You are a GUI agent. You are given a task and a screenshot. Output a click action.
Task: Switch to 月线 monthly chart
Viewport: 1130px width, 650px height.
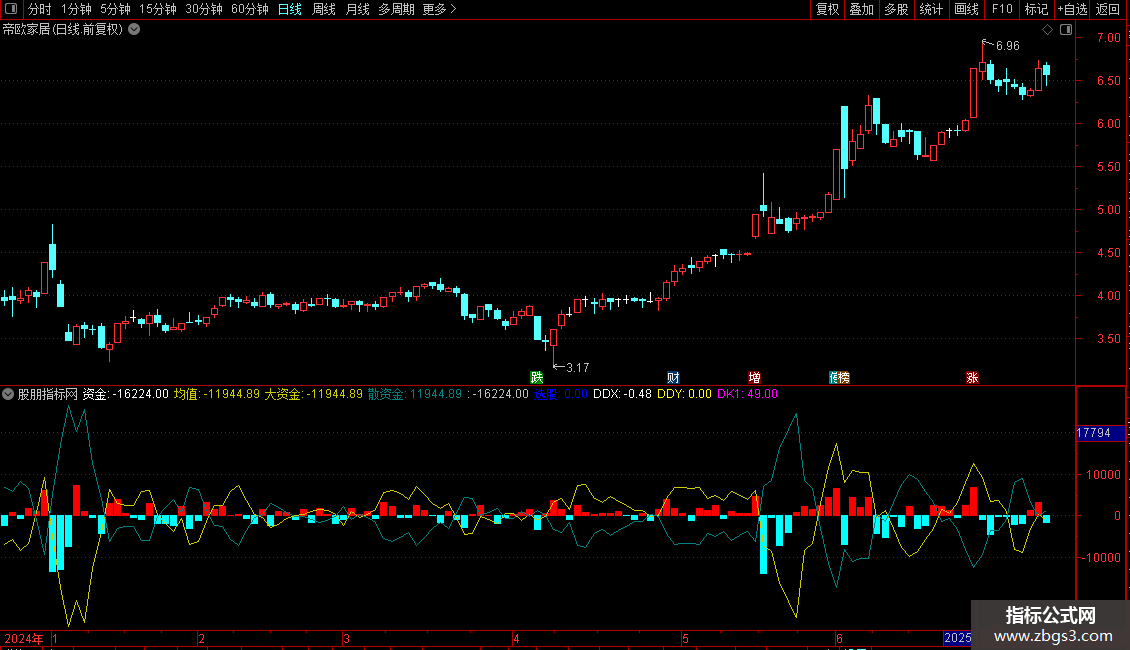tap(357, 9)
